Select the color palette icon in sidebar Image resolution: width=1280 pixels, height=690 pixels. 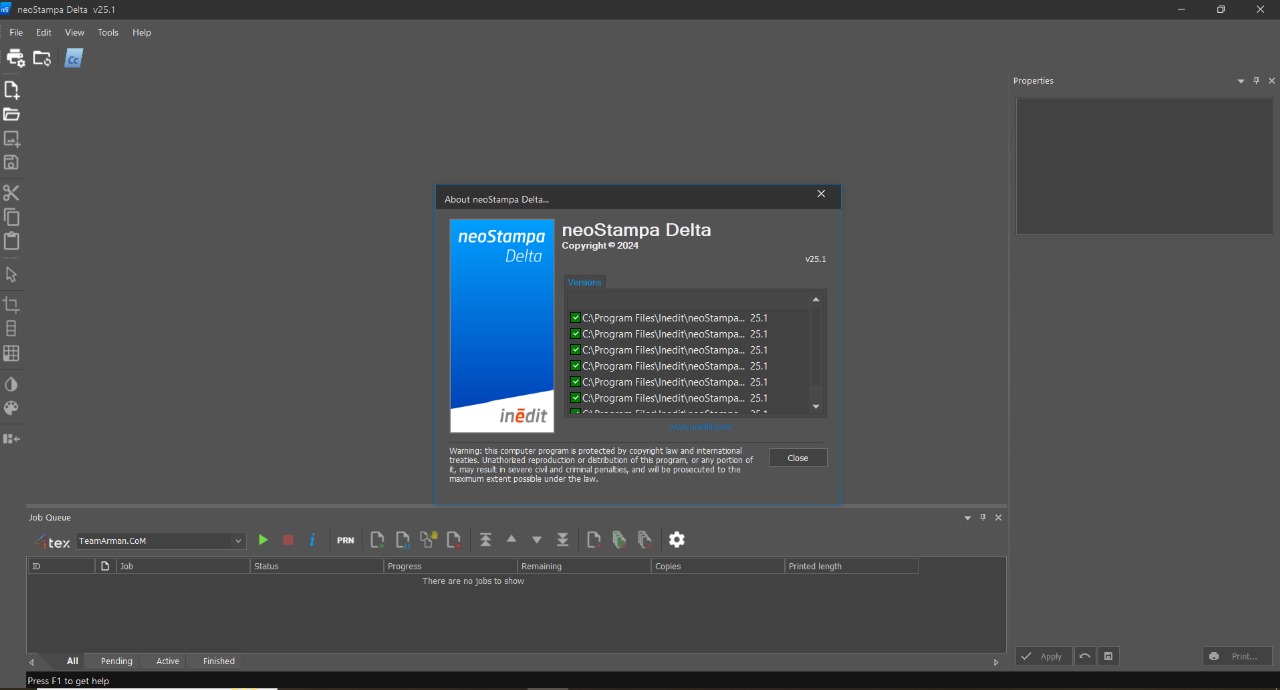[12, 408]
